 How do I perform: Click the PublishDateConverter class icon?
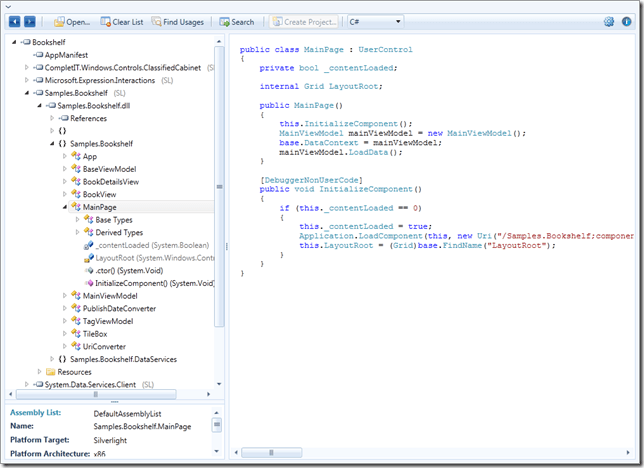tap(76, 308)
